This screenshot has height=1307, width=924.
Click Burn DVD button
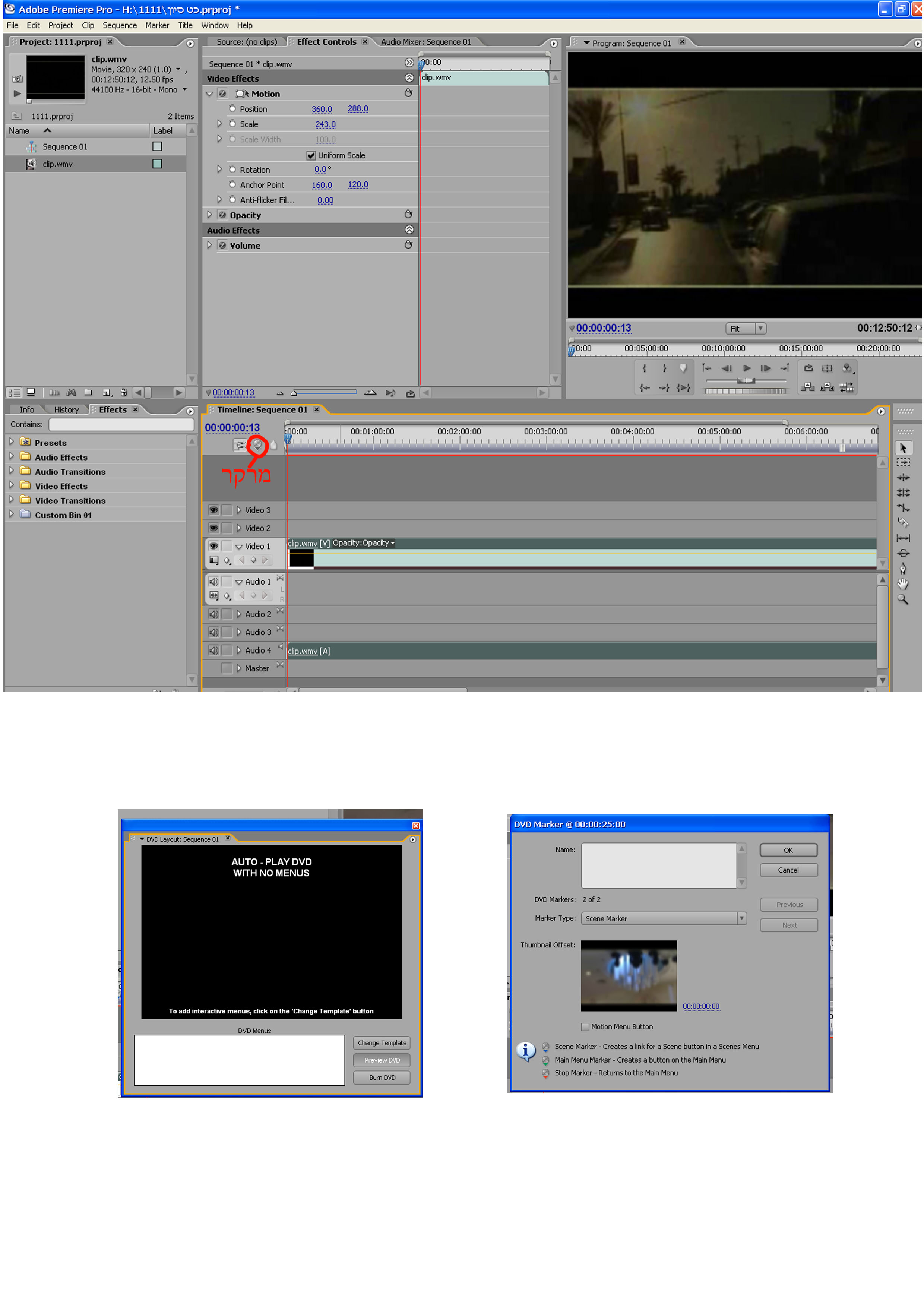tap(382, 1077)
